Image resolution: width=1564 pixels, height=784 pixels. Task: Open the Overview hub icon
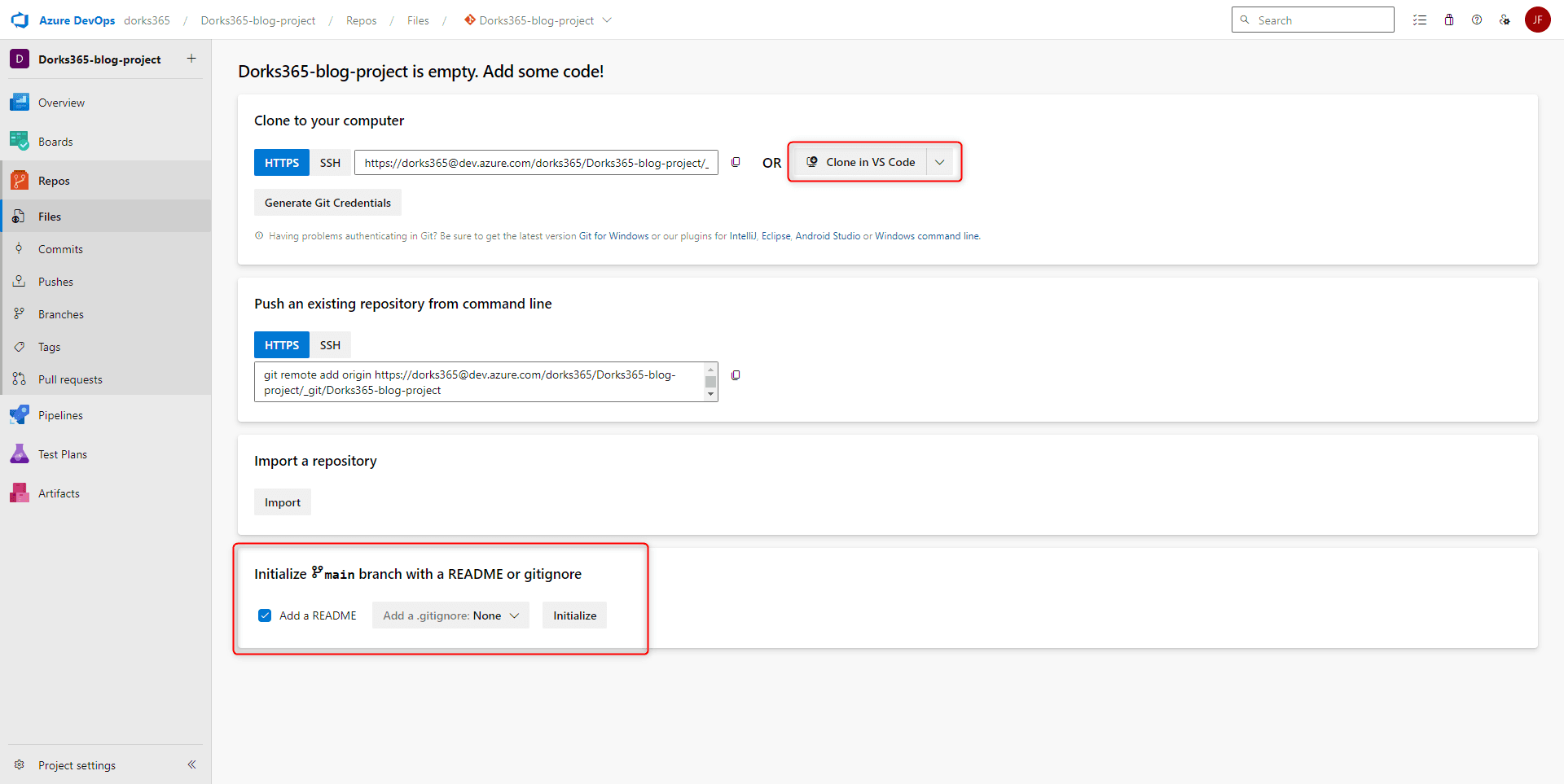pyautogui.click(x=20, y=103)
